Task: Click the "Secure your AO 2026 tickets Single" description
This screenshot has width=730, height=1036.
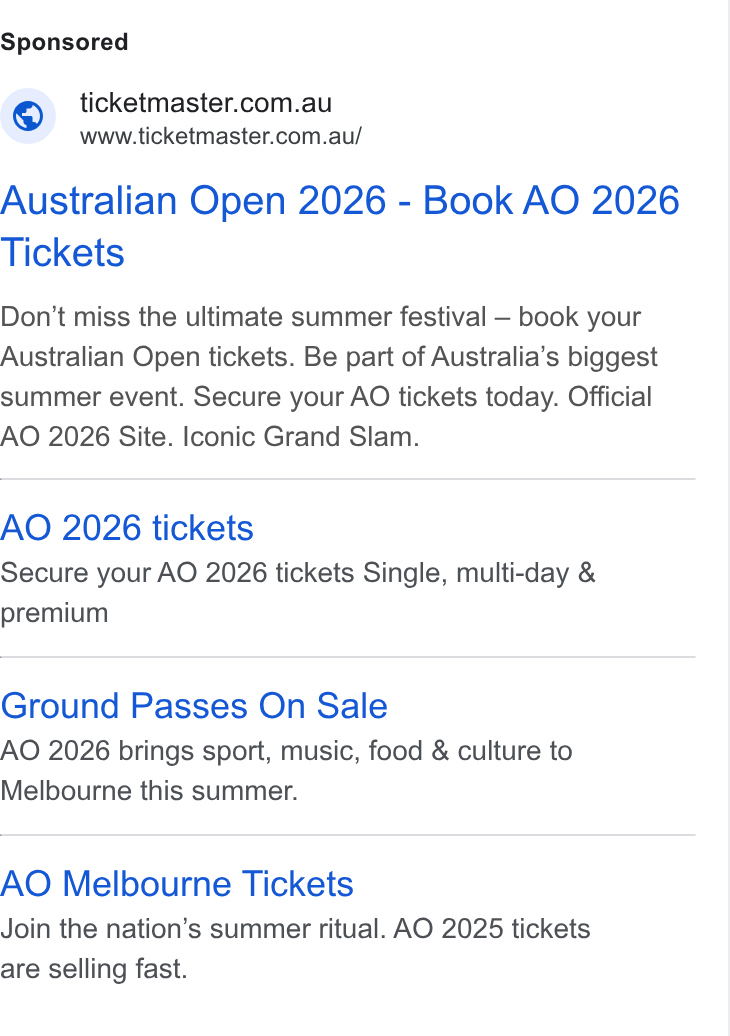Action: point(298,593)
